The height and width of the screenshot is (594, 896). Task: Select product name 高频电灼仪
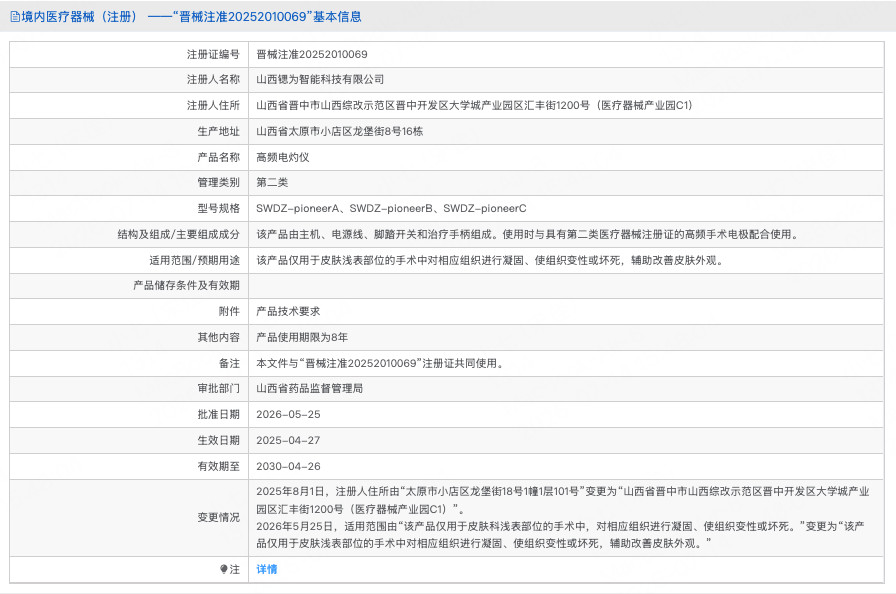point(282,157)
